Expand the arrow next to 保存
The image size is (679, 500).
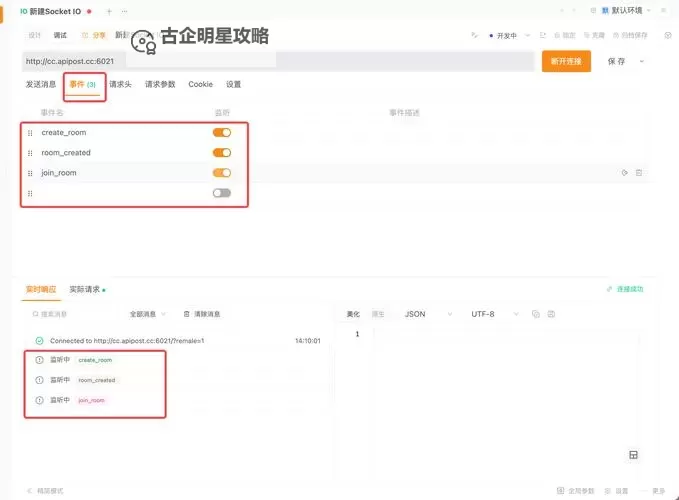642,61
